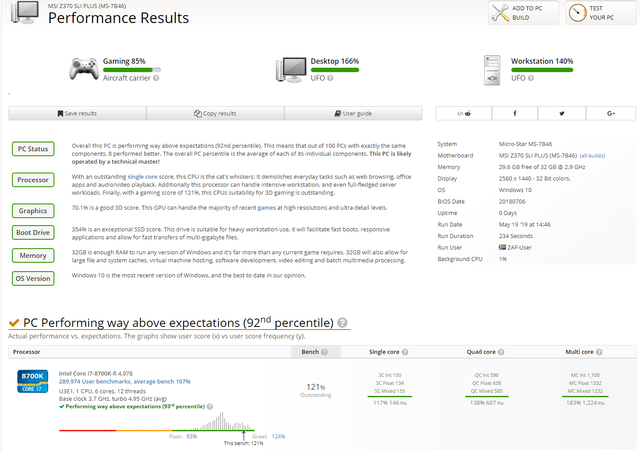640x453 pixels.
Task: Click the gamepad Gaming icon
Action: 84,69
